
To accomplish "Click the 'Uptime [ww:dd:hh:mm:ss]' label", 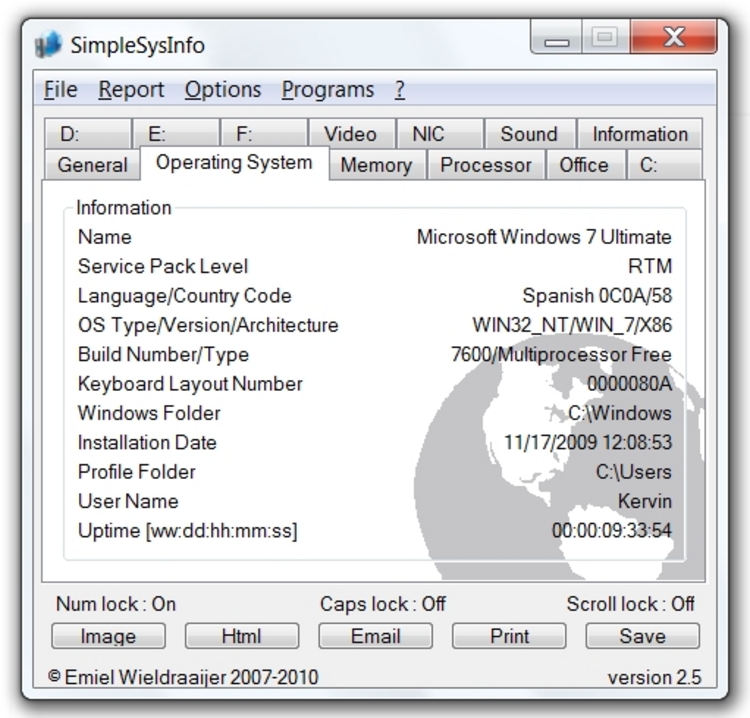I will (x=188, y=531).
